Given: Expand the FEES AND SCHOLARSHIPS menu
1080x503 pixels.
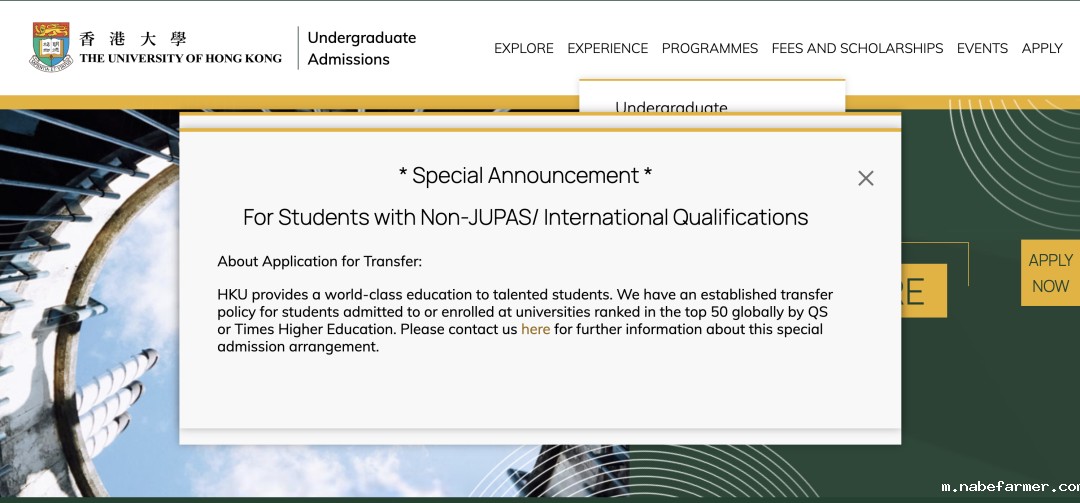Looking at the screenshot, I should point(857,48).
